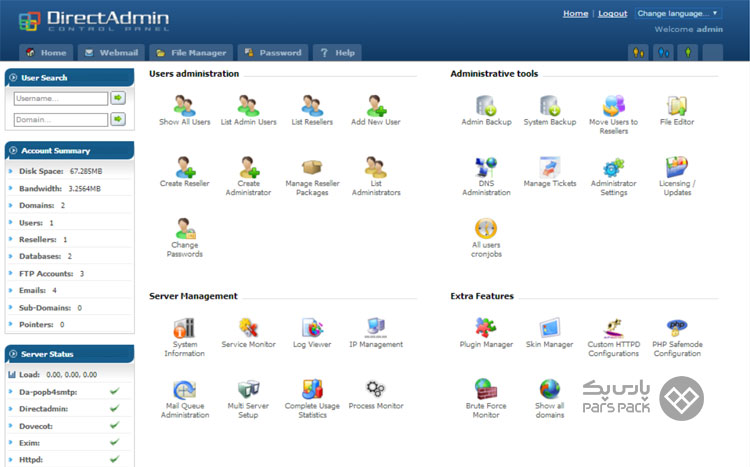Open Manage Reseller Packages box icon

coord(312,167)
